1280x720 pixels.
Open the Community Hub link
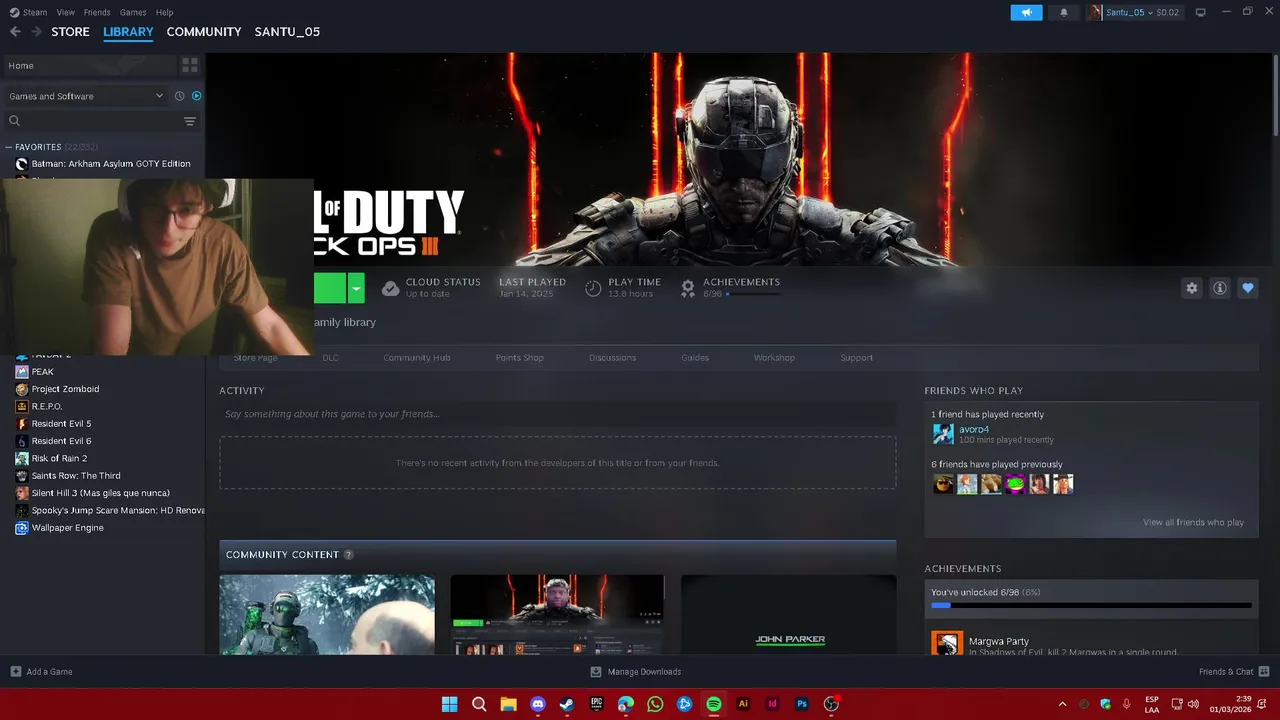point(417,358)
